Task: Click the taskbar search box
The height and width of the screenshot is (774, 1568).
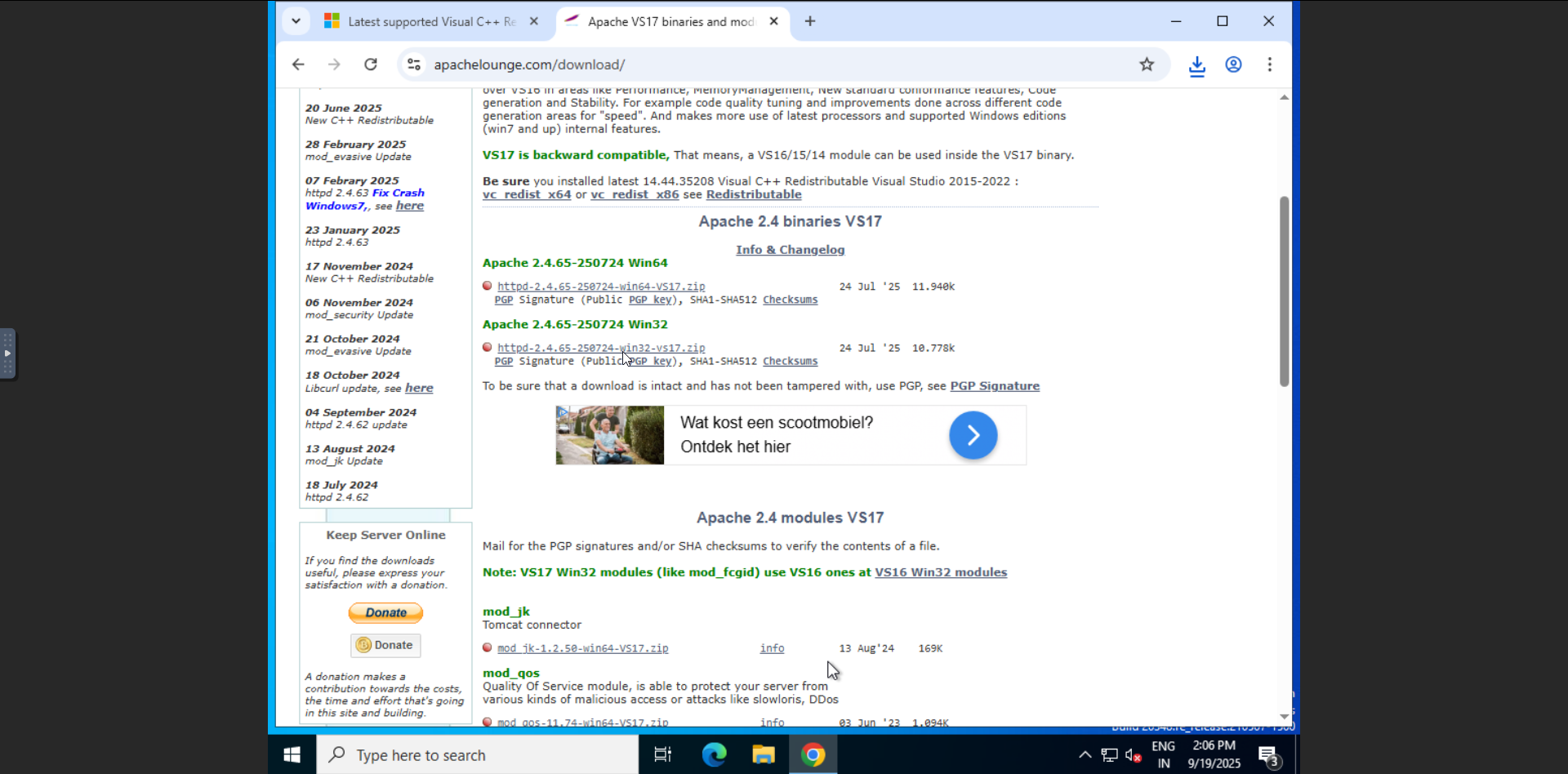Action: point(478,755)
